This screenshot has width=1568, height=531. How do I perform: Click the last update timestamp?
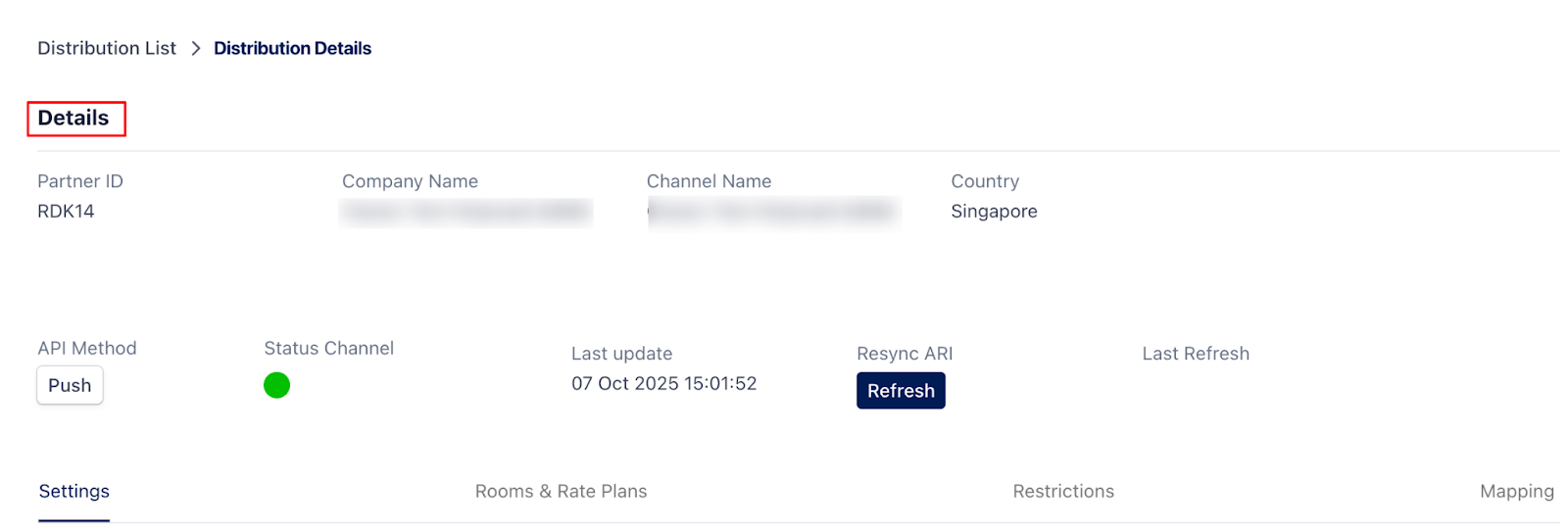pyautogui.click(x=663, y=383)
